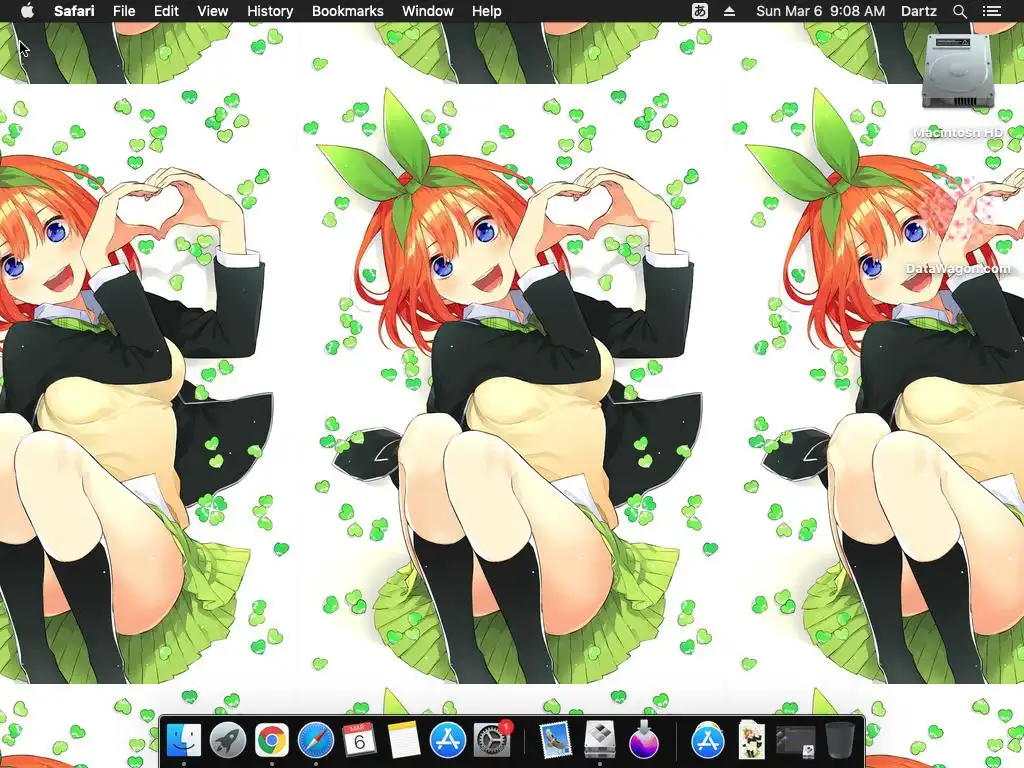The height and width of the screenshot is (768, 1024).
Task: Open the Safari application menu
Action: tap(74, 11)
